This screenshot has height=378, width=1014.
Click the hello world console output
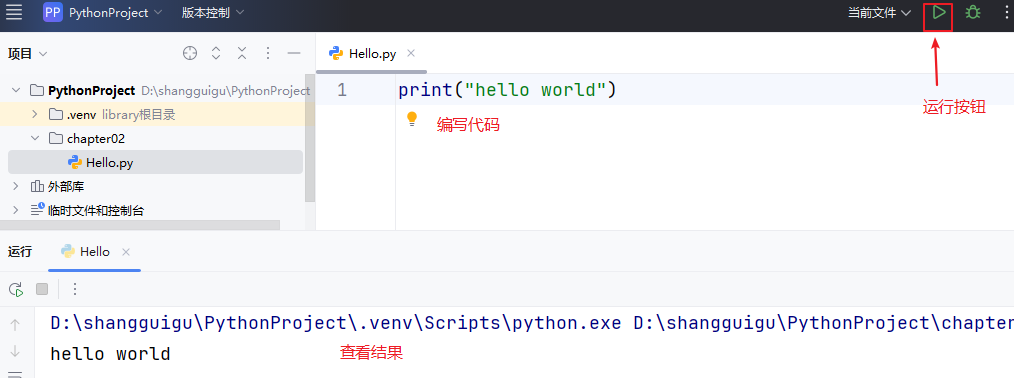click(110, 354)
